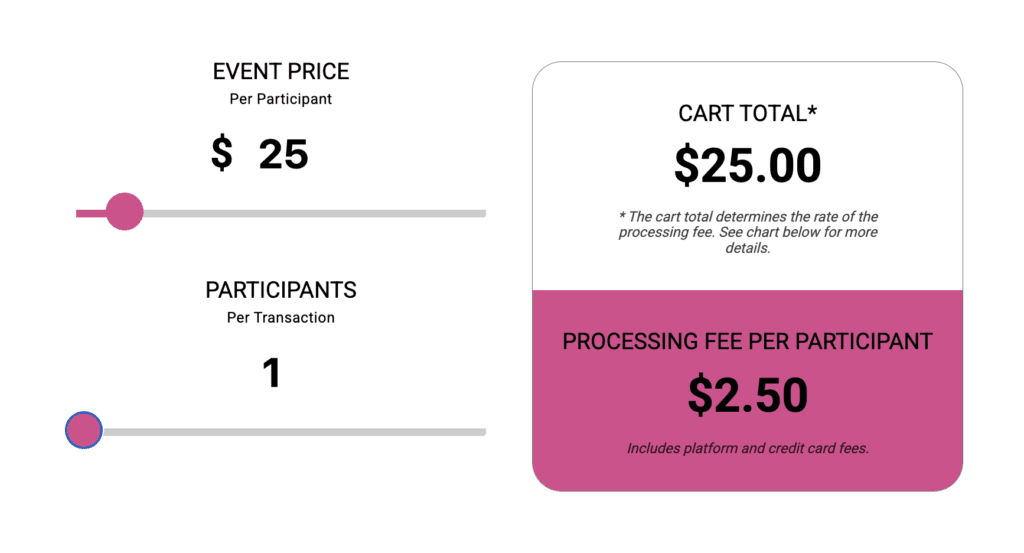Click the dollar sign beside event price
The width and height of the screenshot is (1024, 553).
pyautogui.click(x=222, y=155)
